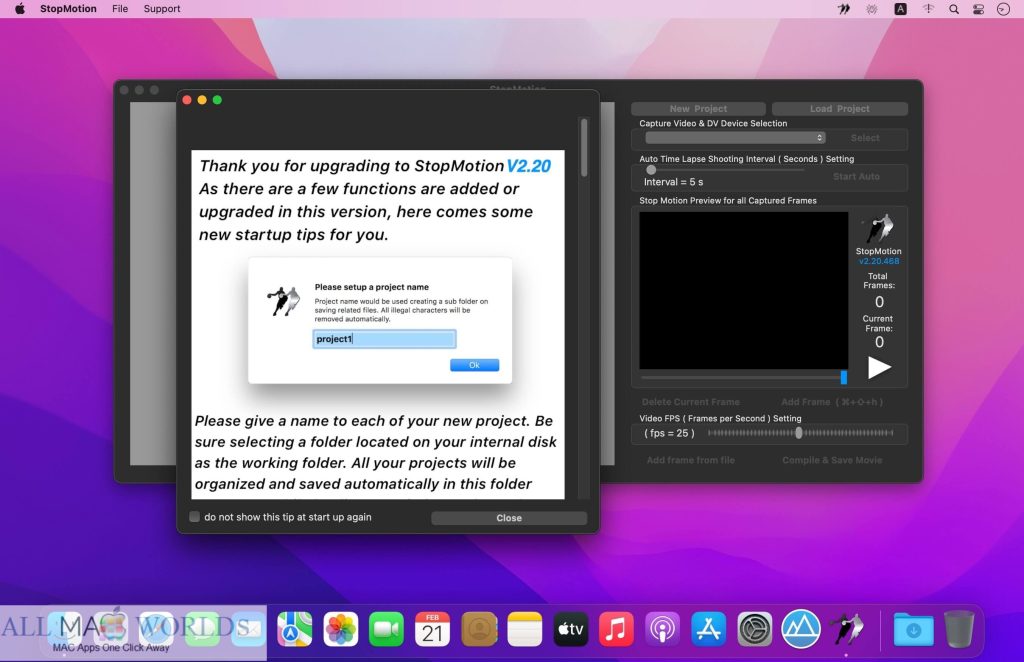Open Maps from the dock
The height and width of the screenshot is (662, 1024).
295,629
